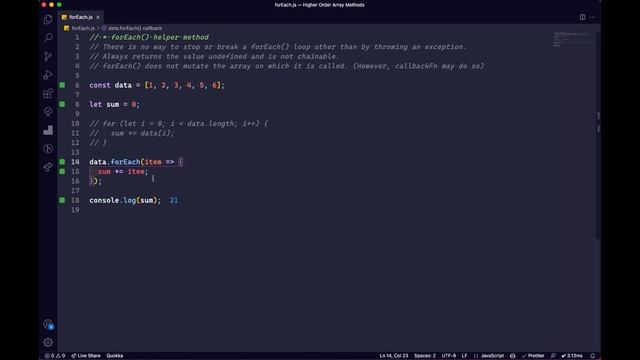This screenshot has height=360, width=640.
Task: Click the Prettier status bar item
Action: [x=533, y=356]
